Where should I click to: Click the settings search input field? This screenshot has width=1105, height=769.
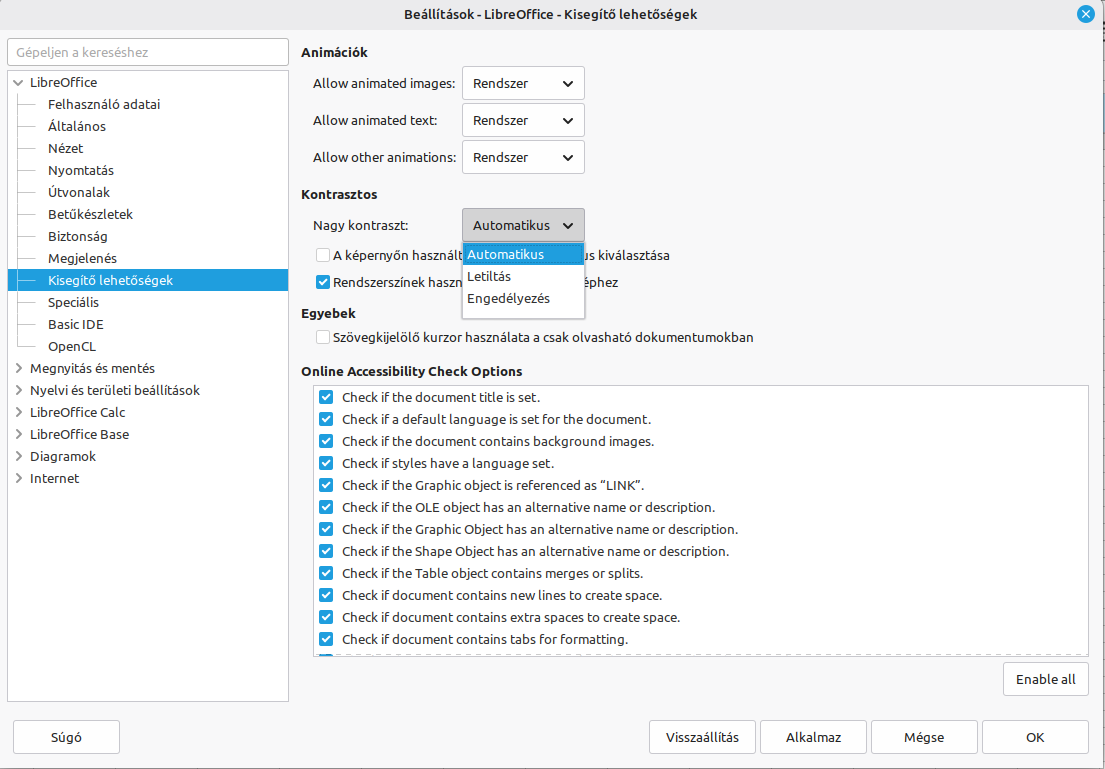(148, 52)
